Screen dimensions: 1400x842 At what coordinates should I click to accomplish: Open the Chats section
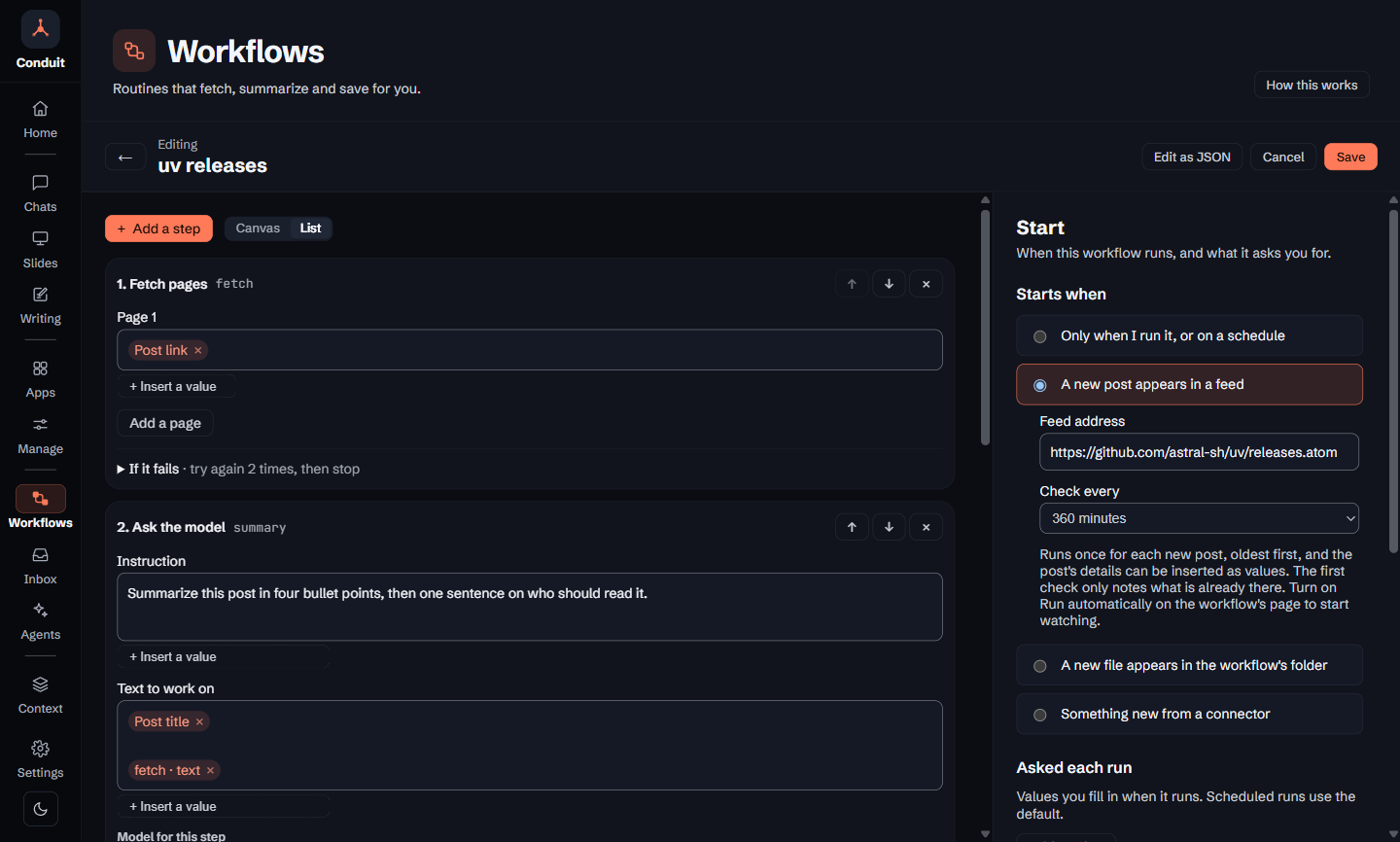(40, 193)
